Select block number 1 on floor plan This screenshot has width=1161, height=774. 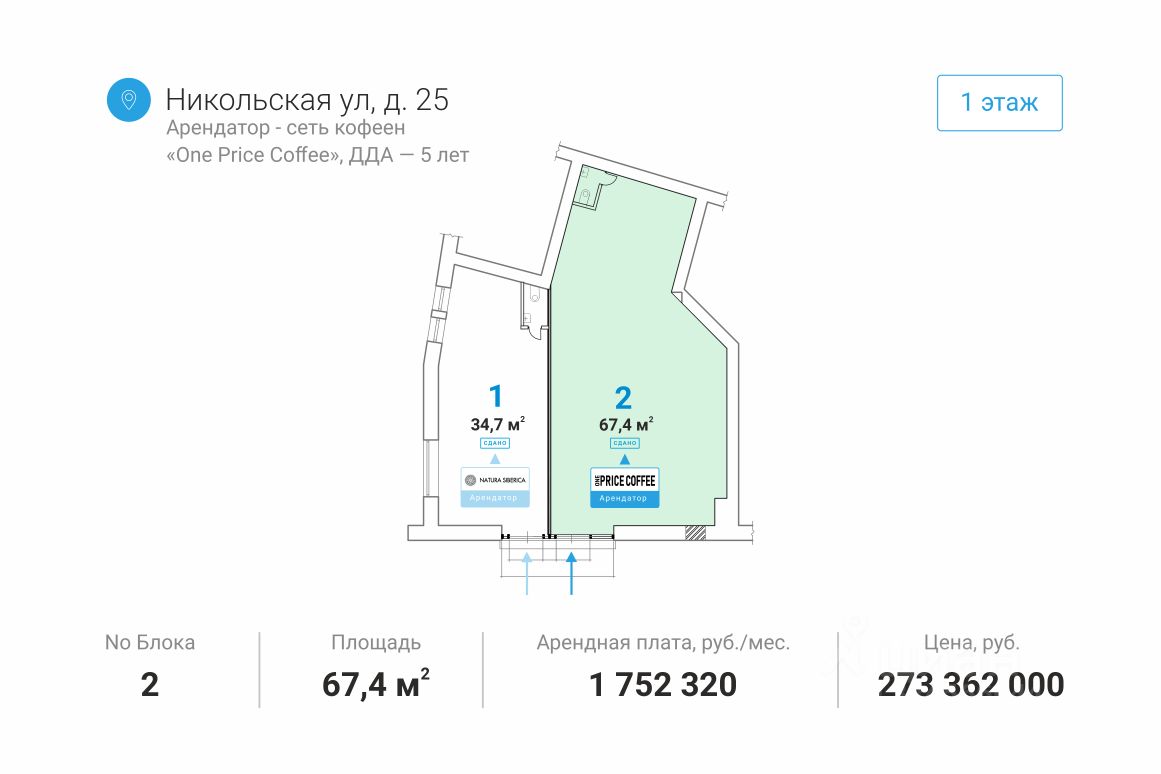click(495, 396)
